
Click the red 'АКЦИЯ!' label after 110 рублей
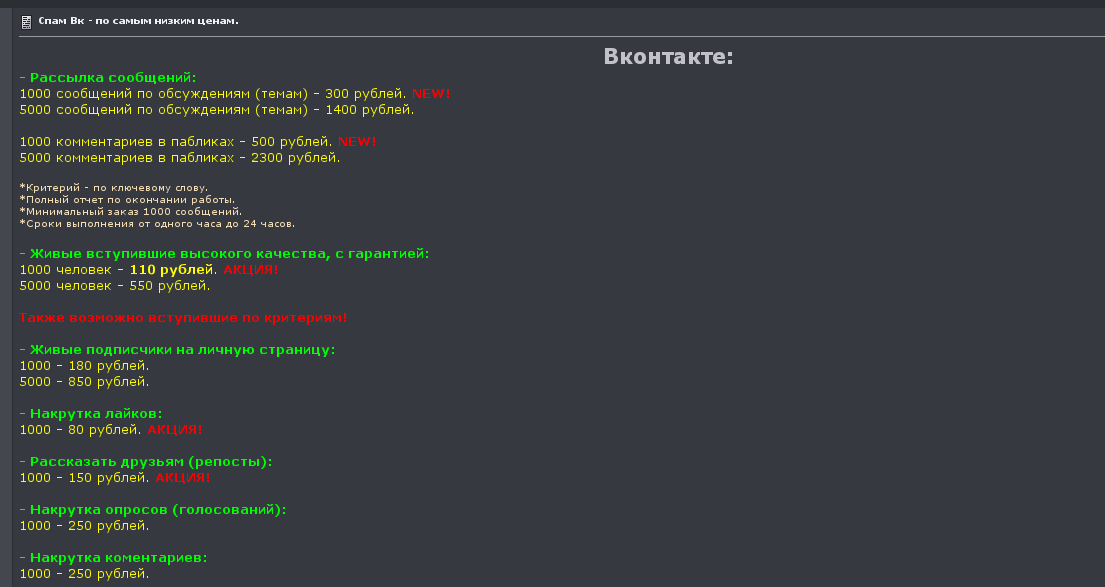click(x=251, y=270)
